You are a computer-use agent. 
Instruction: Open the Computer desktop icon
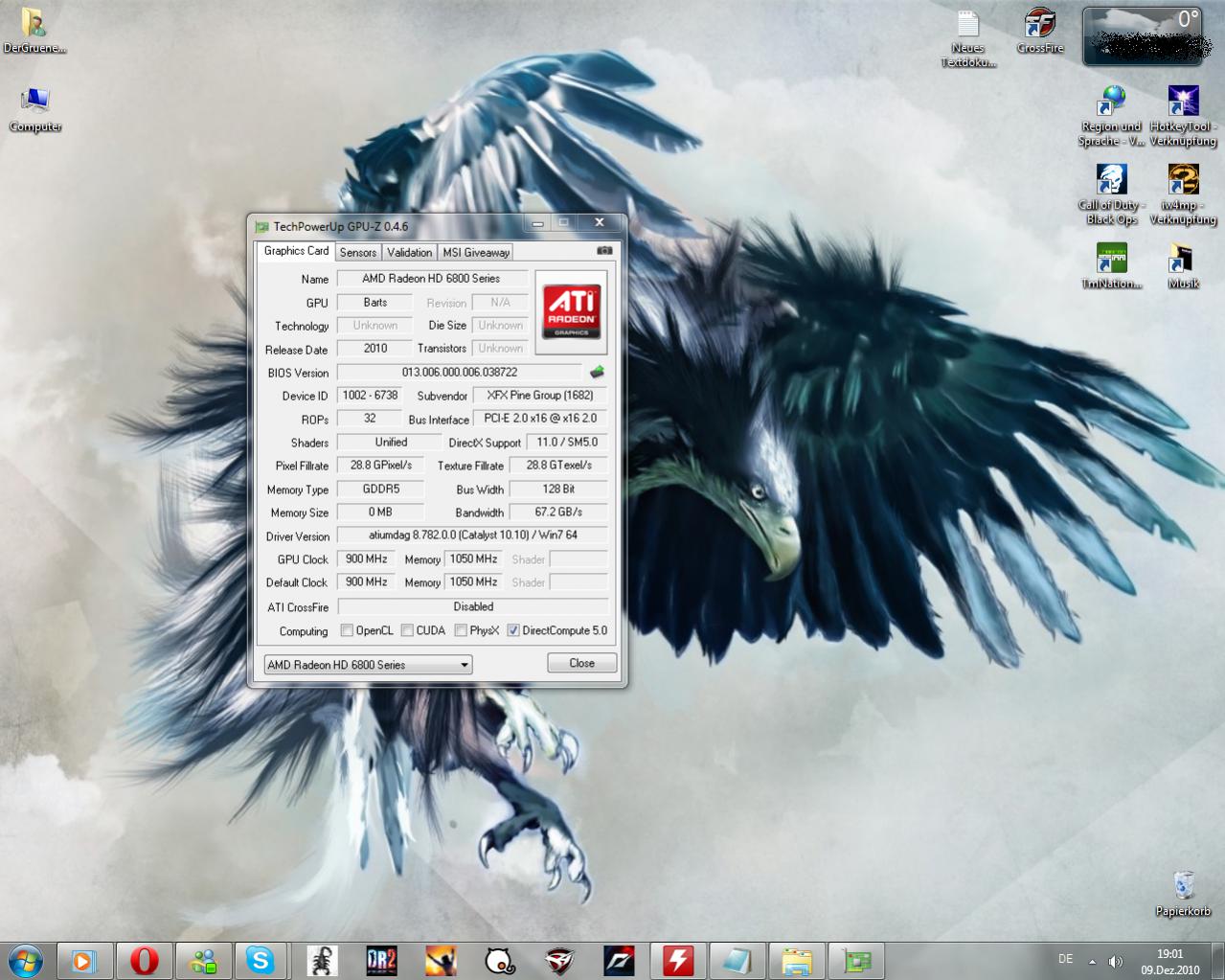pos(35,109)
